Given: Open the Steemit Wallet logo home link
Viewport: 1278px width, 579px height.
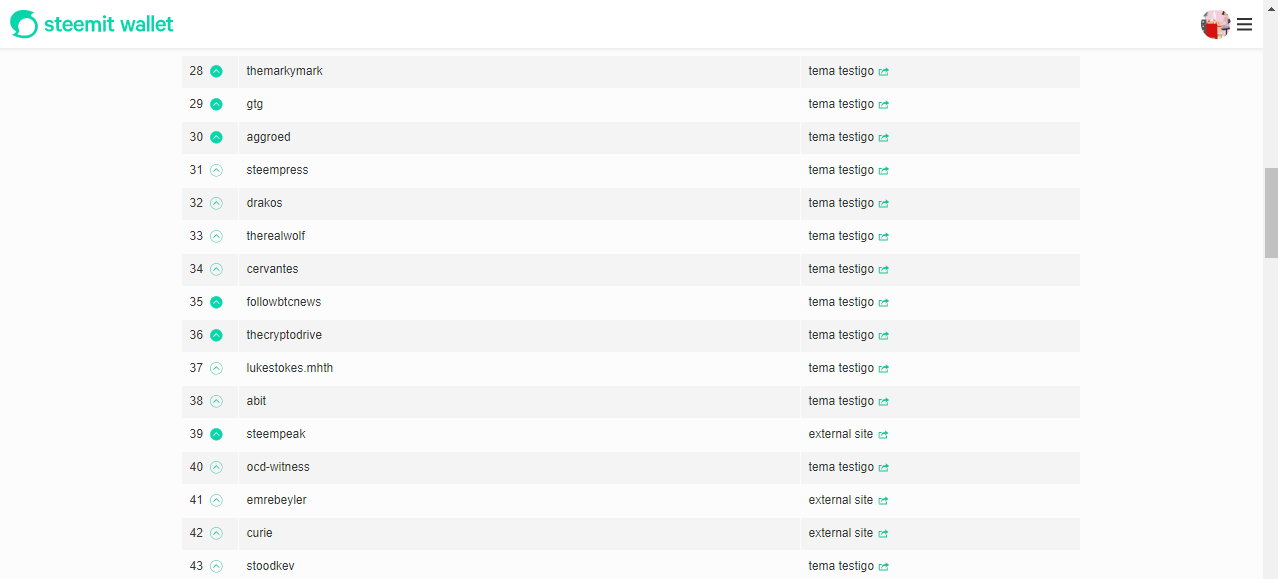Looking at the screenshot, I should click(x=92, y=24).
